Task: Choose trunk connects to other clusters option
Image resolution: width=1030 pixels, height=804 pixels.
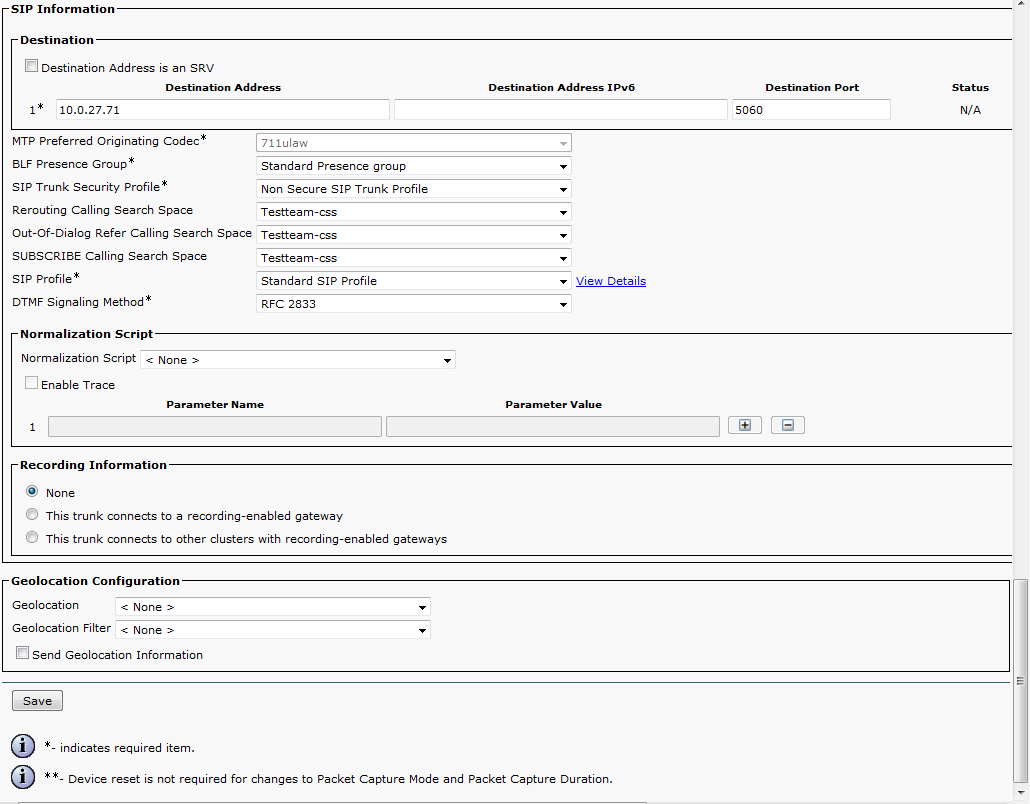Action: pyautogui.click(x=33, y=538)
